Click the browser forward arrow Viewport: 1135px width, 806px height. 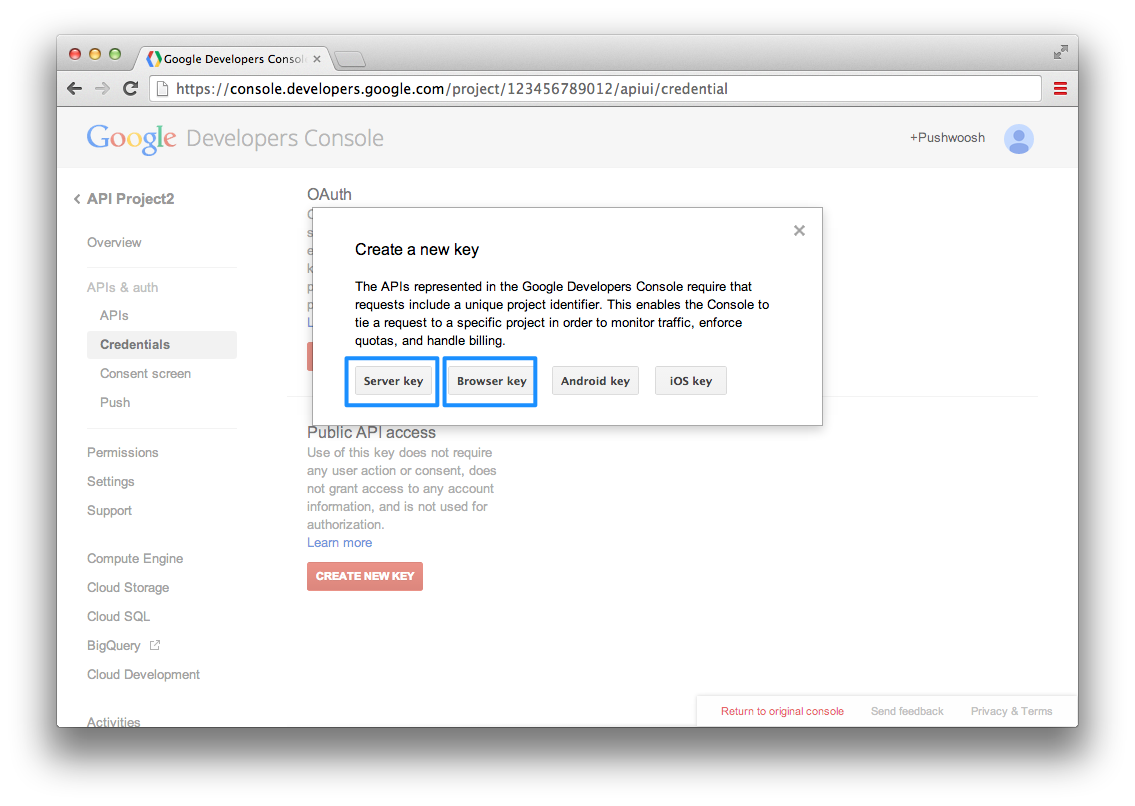tap(102, 88)
